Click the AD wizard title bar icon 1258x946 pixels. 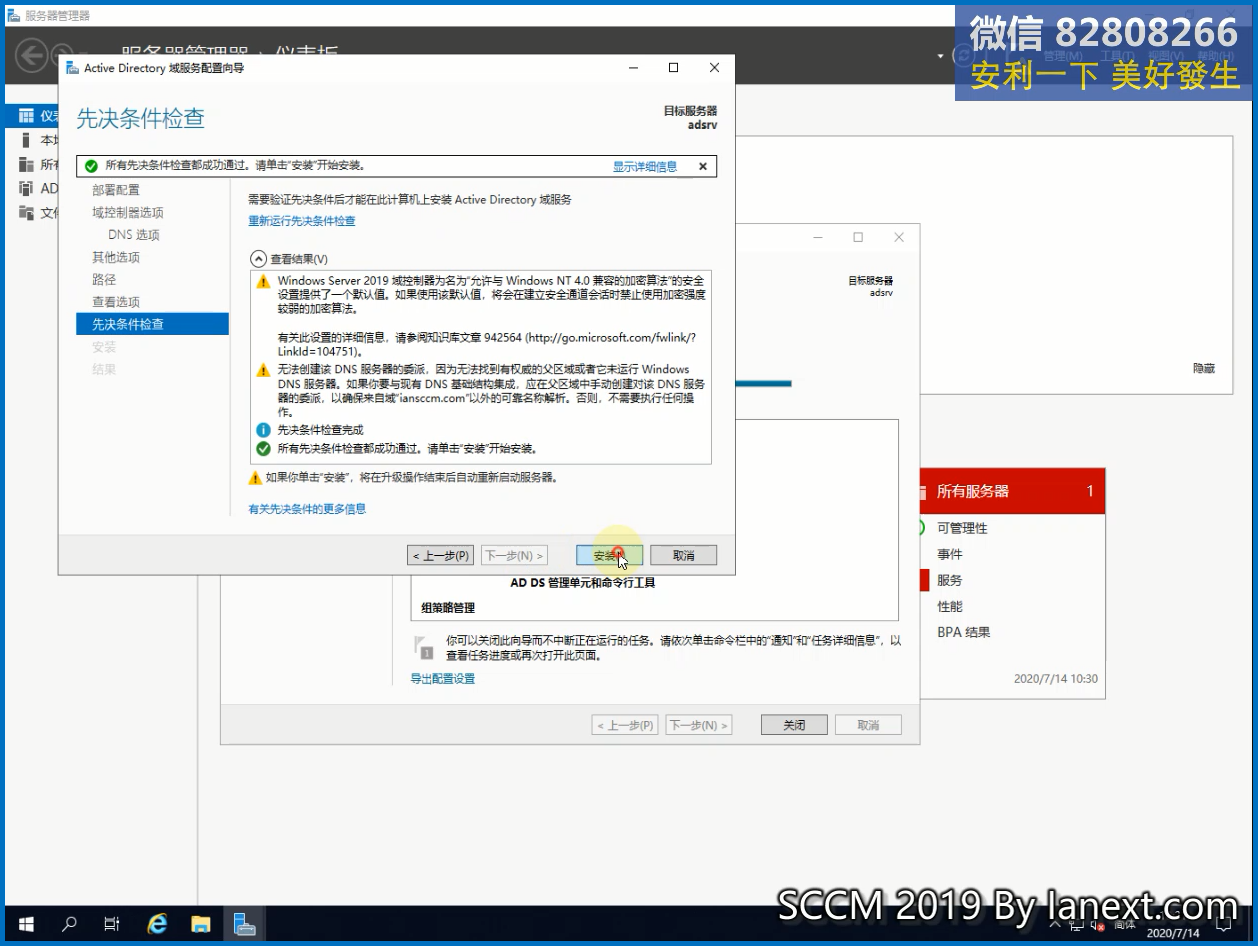point(72,68)
